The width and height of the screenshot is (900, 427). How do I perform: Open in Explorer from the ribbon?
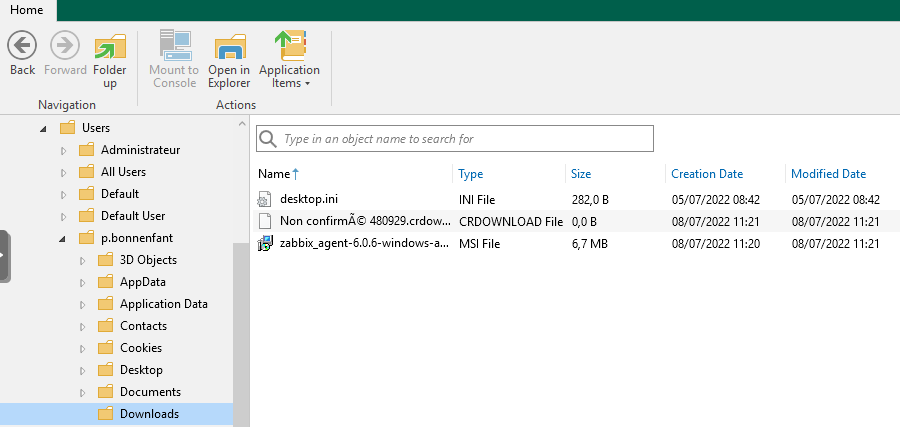(x=229, y=60)
